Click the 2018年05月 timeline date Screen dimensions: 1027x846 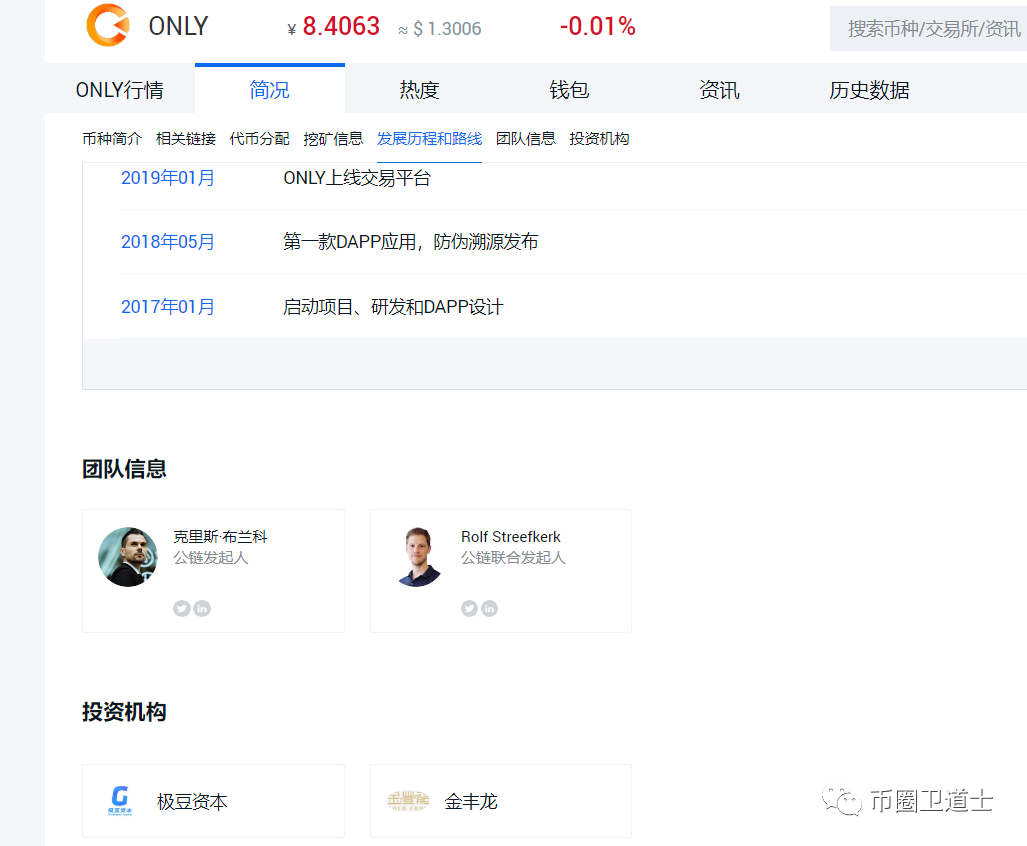tap(168, 242)
